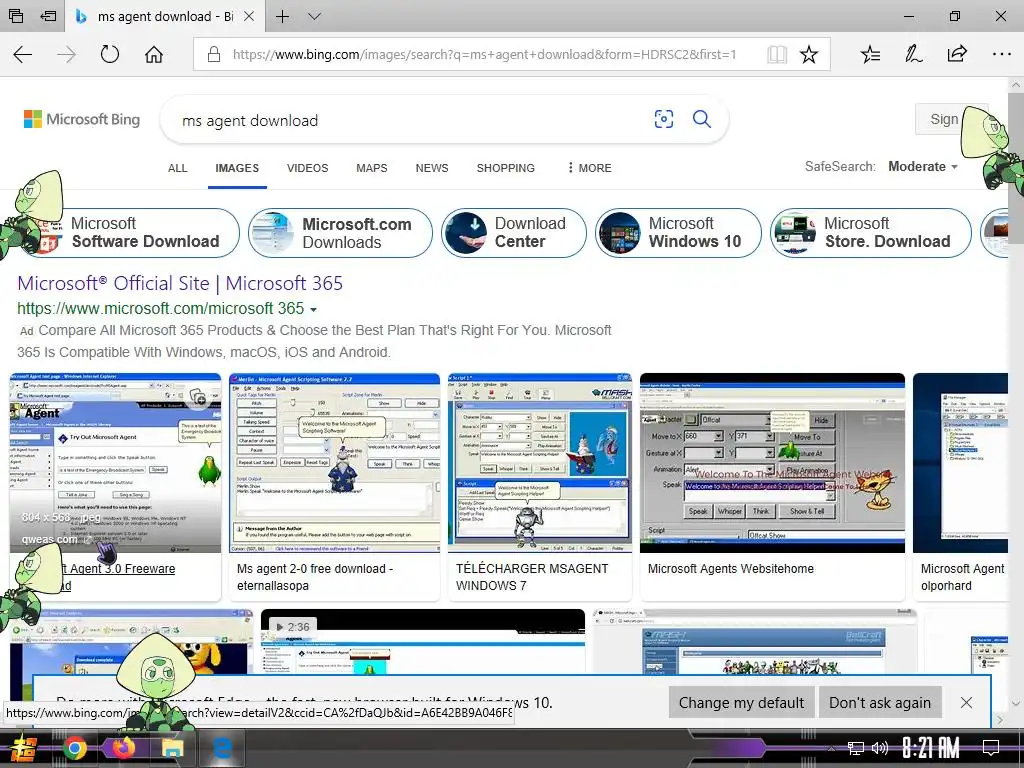Click the set tabs aside icon
1024x768 pixels.
(48, 16)
